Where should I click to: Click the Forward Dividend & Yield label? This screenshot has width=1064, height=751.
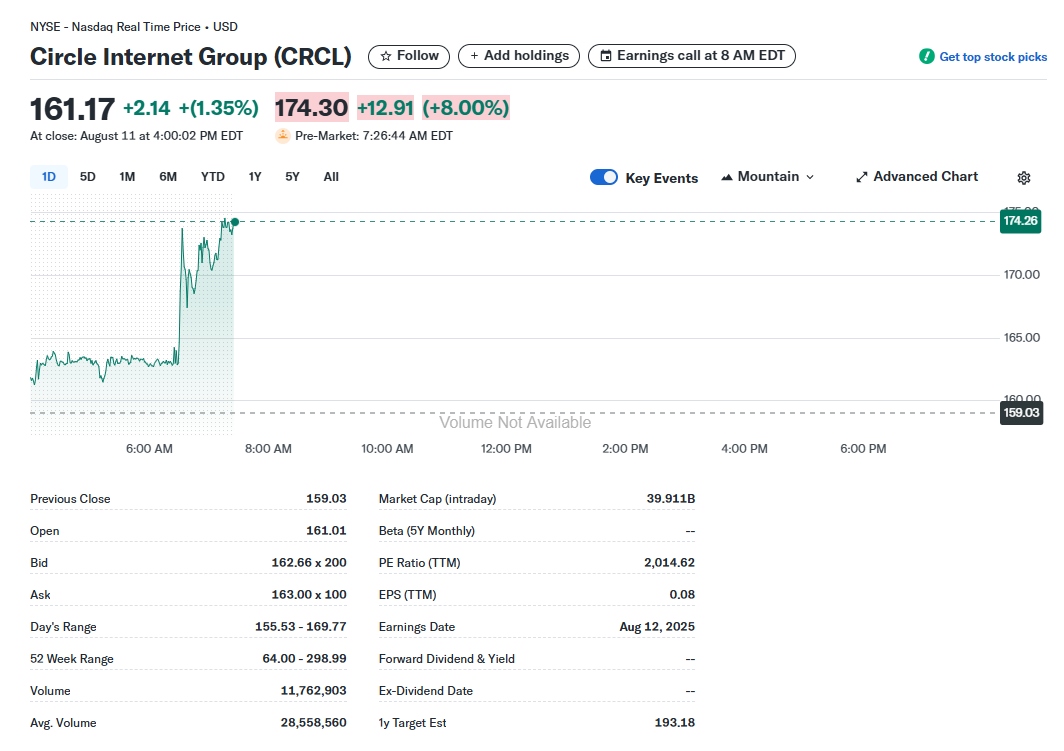[446, 659]
